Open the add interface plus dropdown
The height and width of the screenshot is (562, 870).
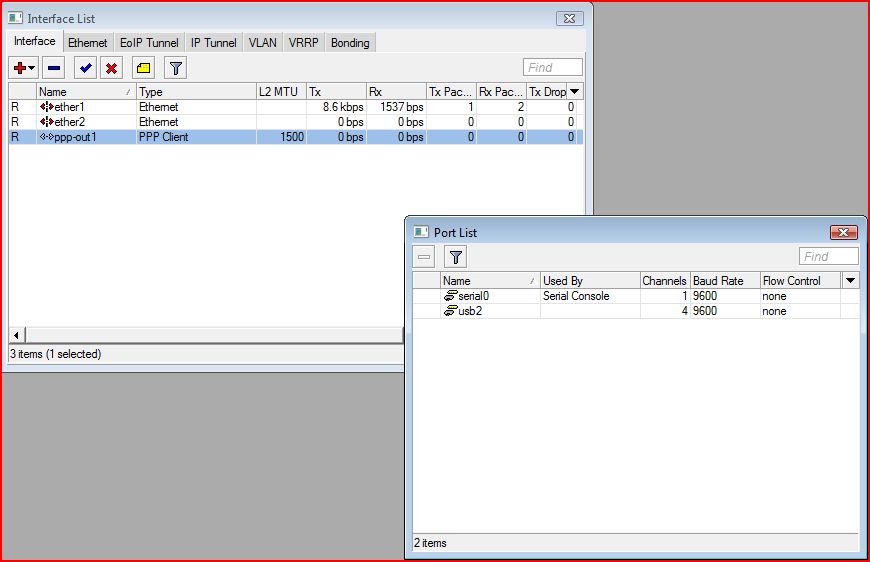tap(23, 68)
